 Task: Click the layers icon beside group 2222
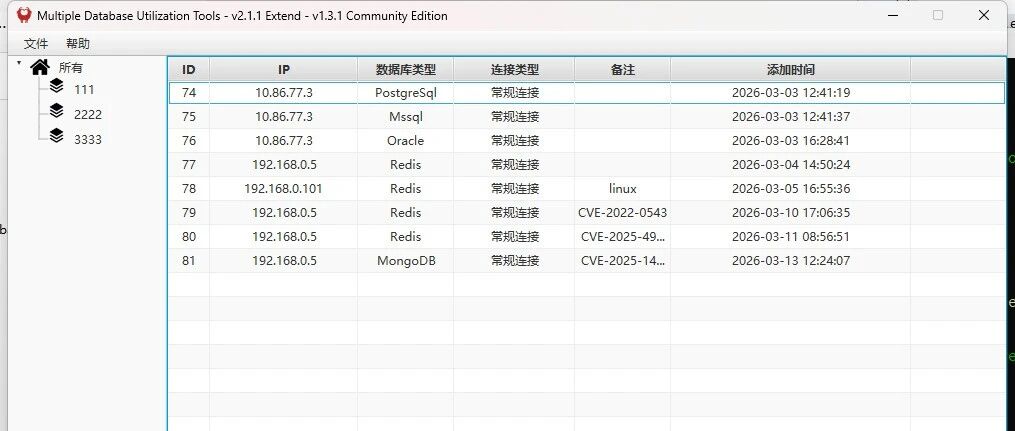pyautogui.click(x=57, y=111)
